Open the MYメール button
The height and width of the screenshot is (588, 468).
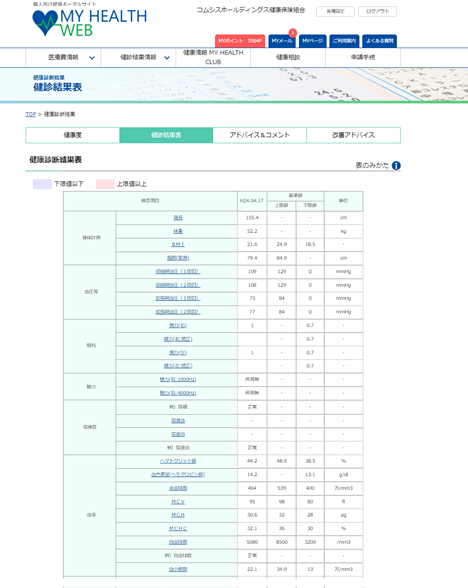282,41
